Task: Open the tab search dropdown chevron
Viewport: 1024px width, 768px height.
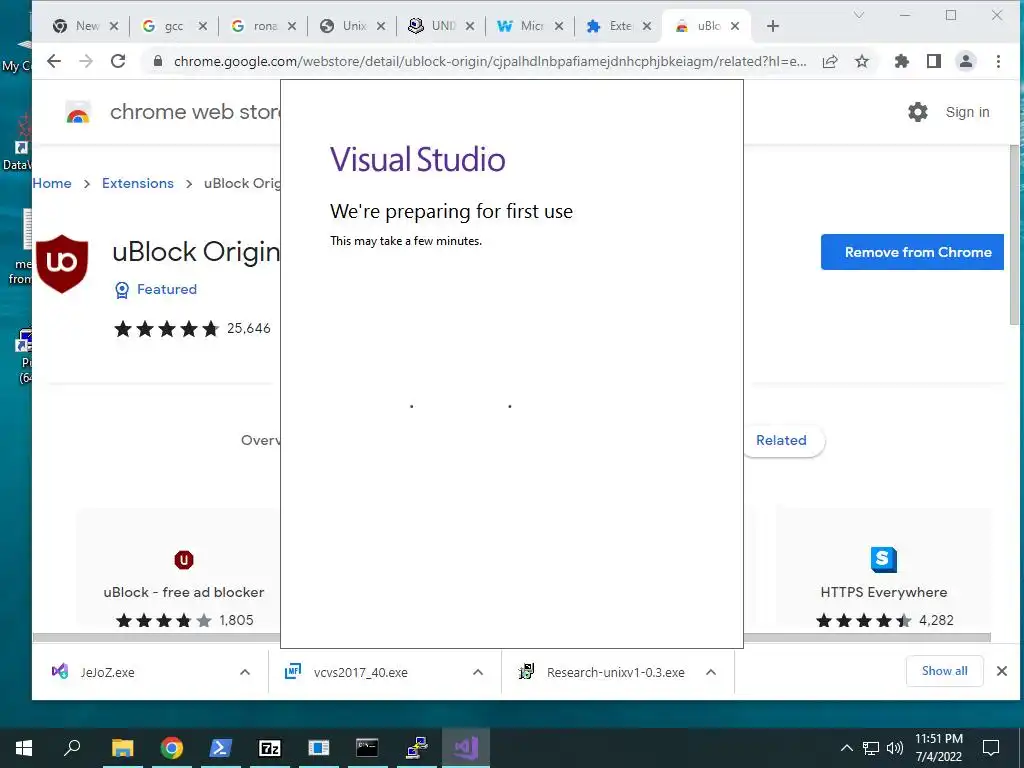Action: (859, 15)
